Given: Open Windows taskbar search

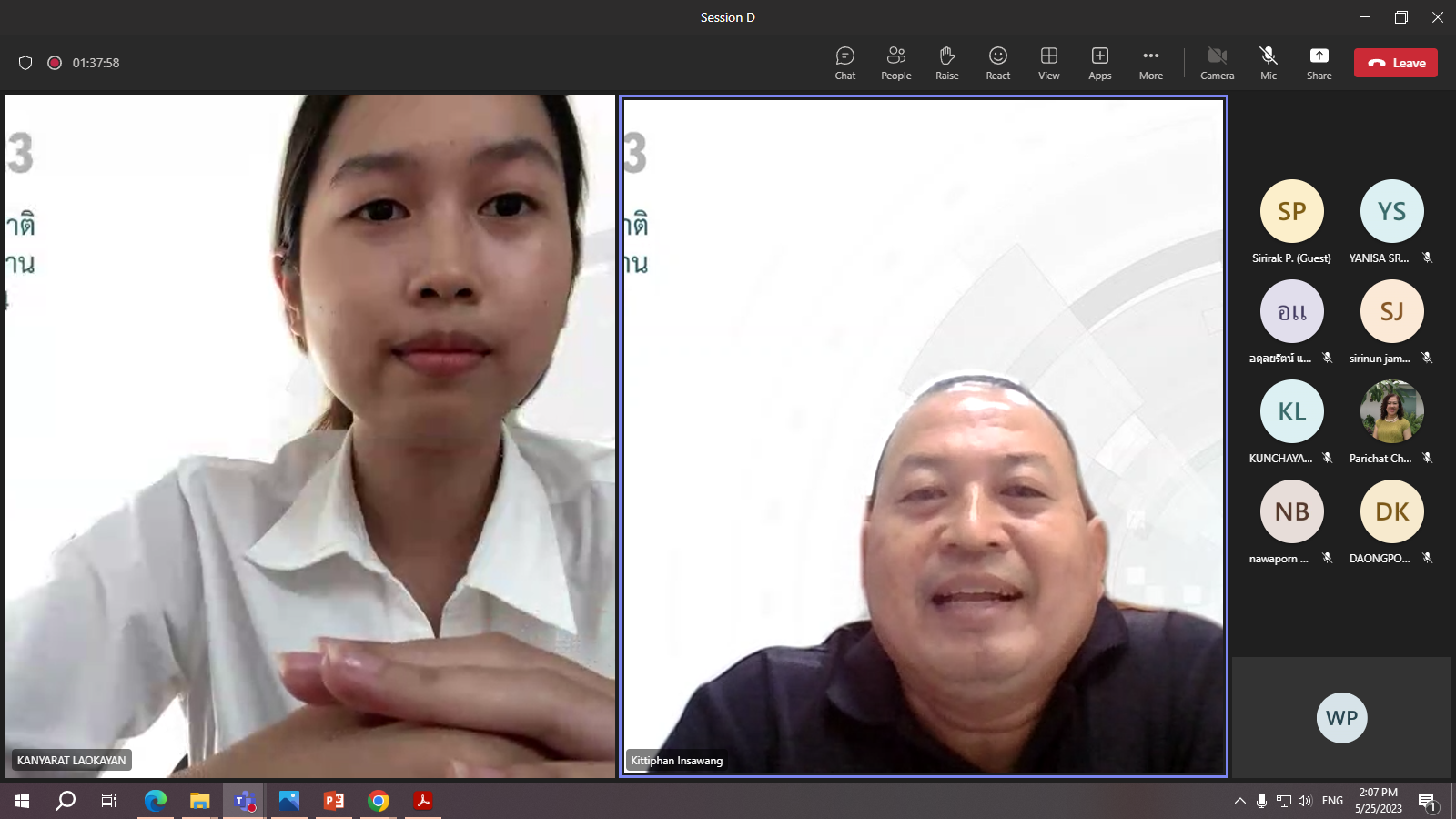Looking at the screenshot, I should (66, 801).
